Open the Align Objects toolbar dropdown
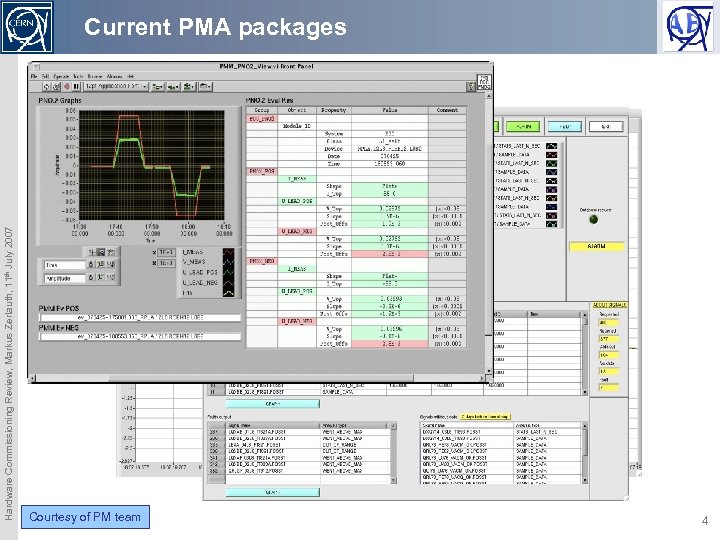 [158, 86]
